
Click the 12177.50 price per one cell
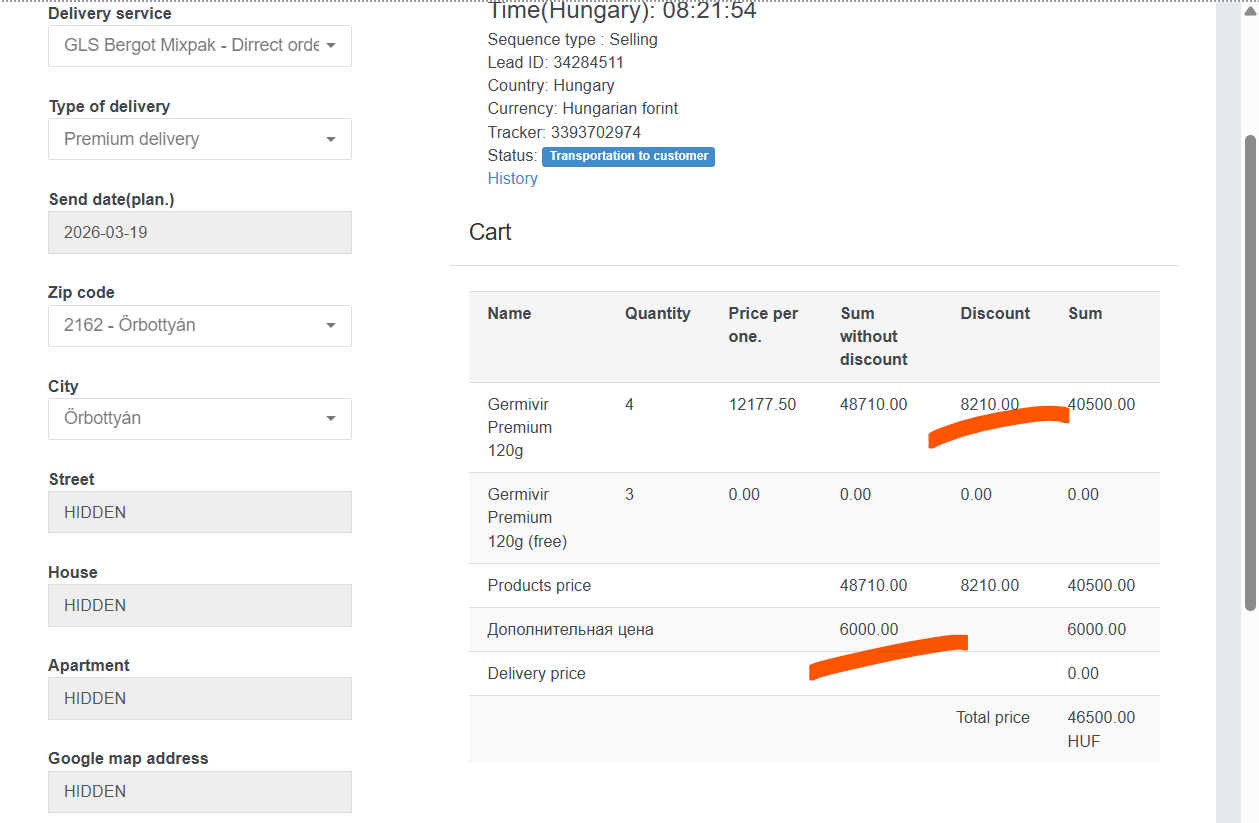(x=762, y=404)
